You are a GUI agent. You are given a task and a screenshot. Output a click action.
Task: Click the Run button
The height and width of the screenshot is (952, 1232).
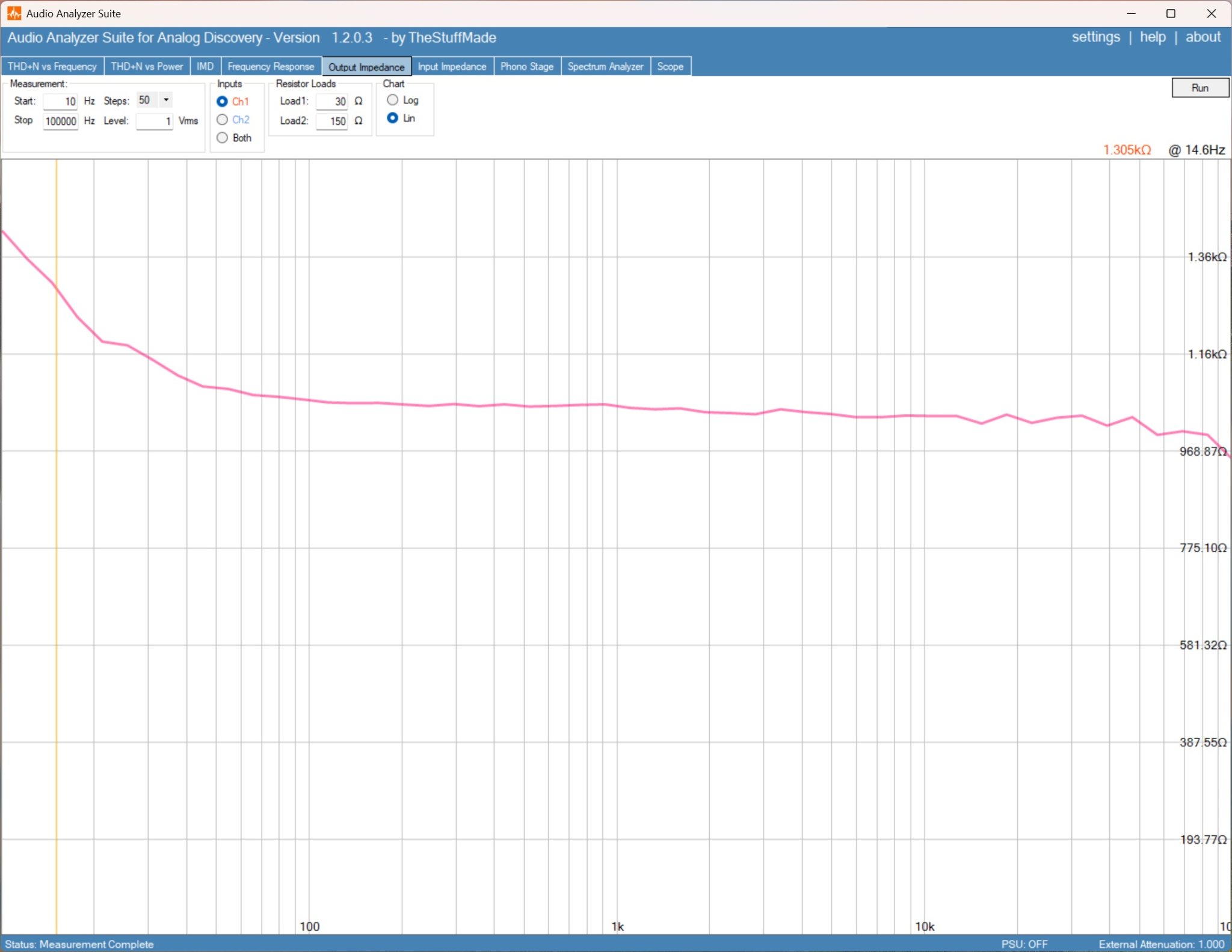click(x=1200, y=88)
